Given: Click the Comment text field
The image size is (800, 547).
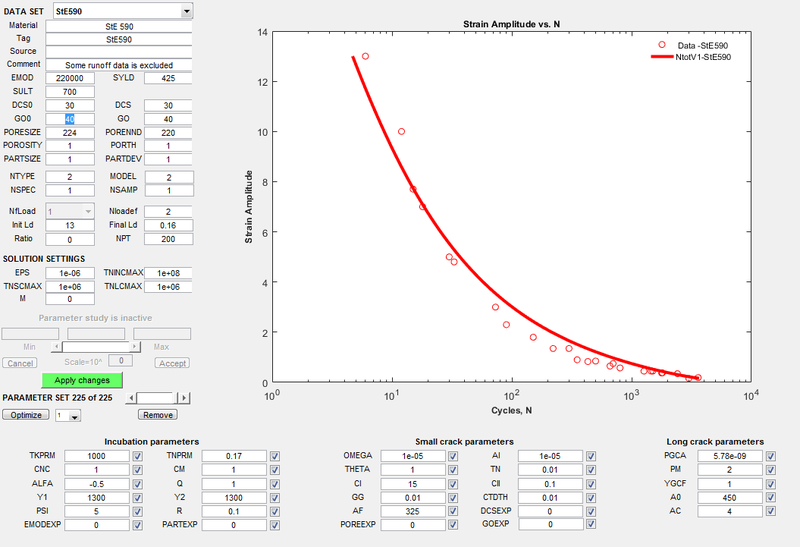Looking at the screenshot, I should pyautogui.click(x=118, y=64).
